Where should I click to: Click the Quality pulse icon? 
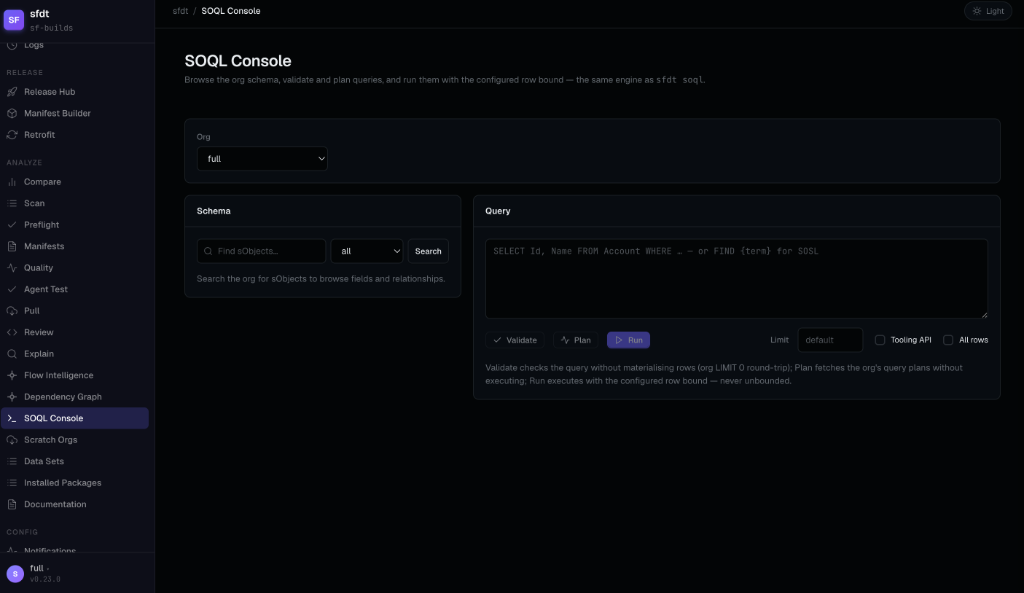coord(12,268)
